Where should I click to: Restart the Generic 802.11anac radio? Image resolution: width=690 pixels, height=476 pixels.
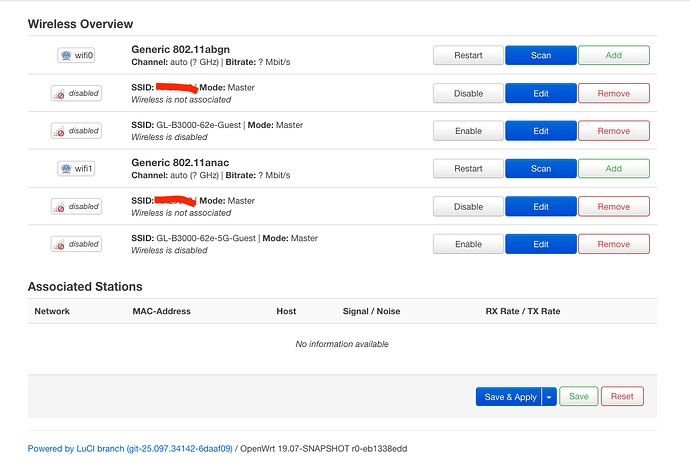tap(468, 169)
